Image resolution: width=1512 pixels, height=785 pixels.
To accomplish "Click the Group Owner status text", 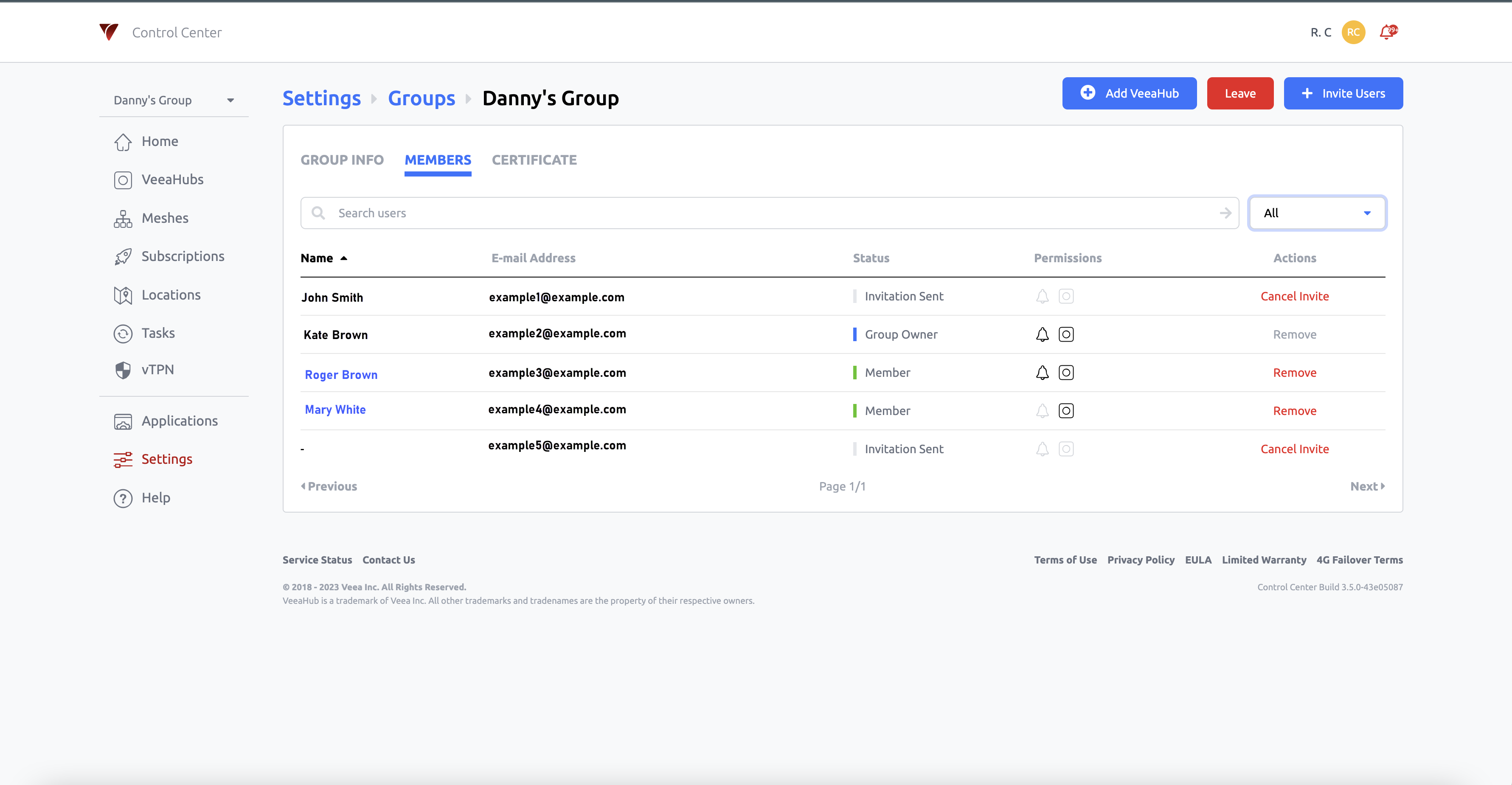I will tap(901, 334).
